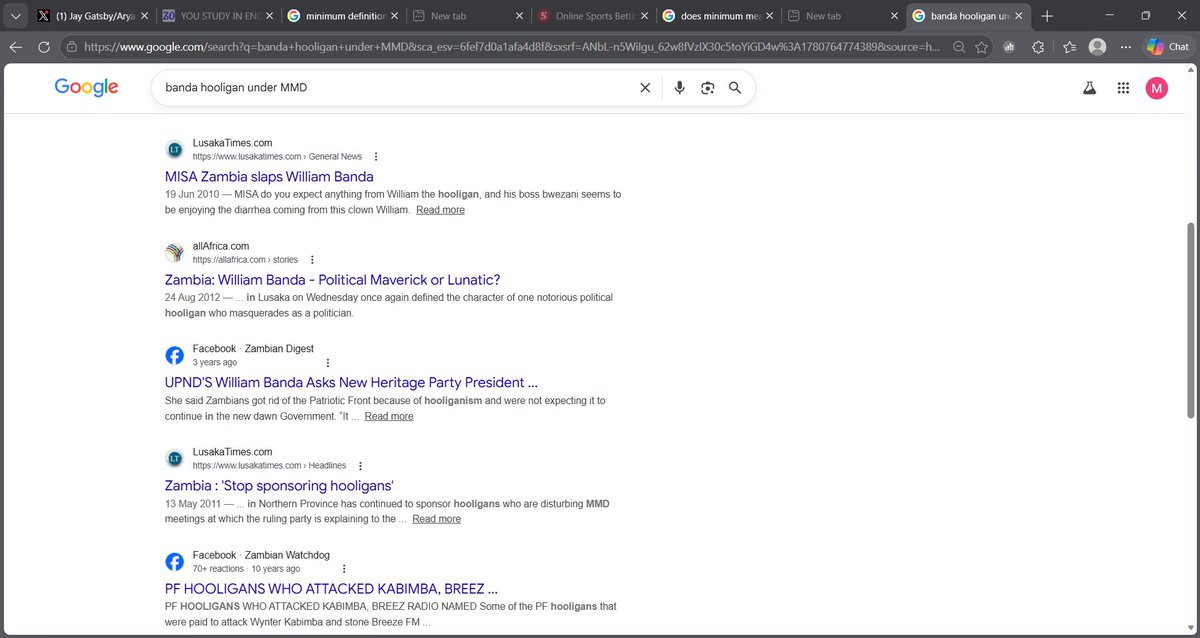Open Zambia: William Banda Political Maverick result

point(332,280)
